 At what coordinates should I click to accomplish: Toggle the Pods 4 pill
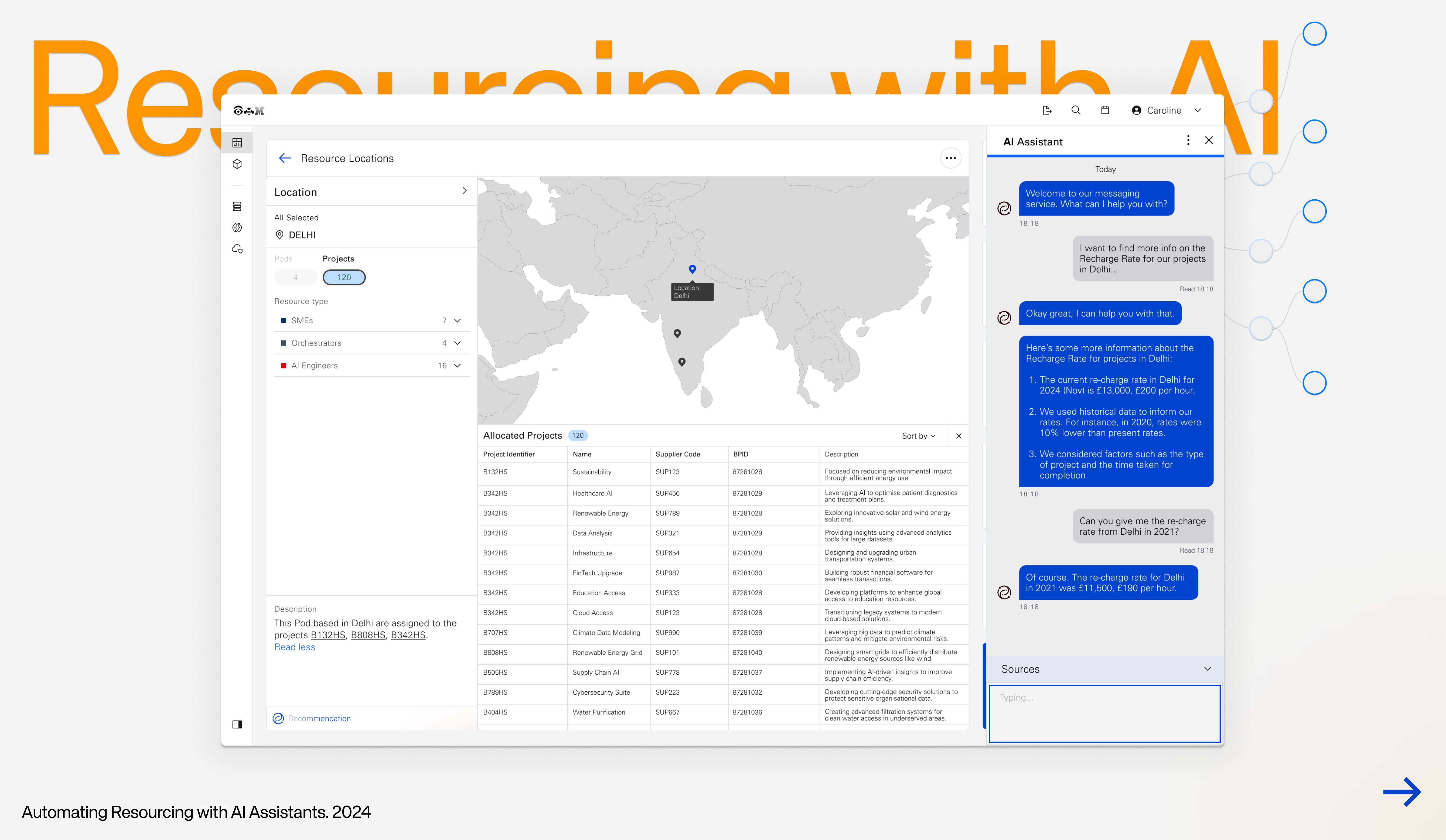295,277
